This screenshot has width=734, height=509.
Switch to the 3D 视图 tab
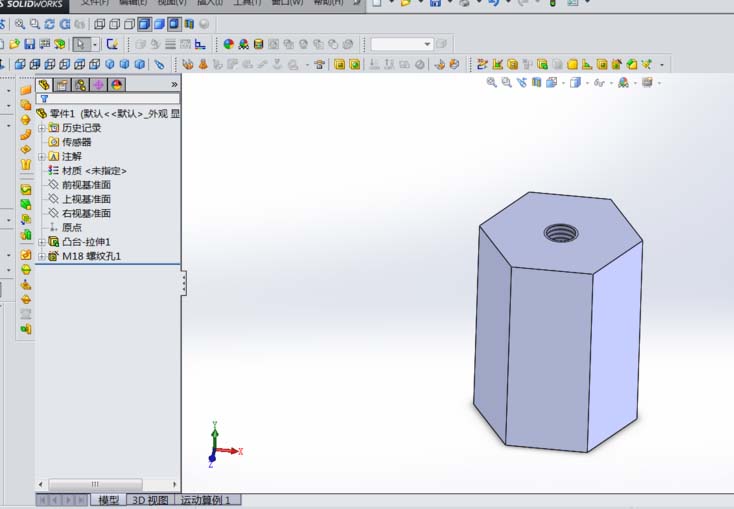click(150, 500)
